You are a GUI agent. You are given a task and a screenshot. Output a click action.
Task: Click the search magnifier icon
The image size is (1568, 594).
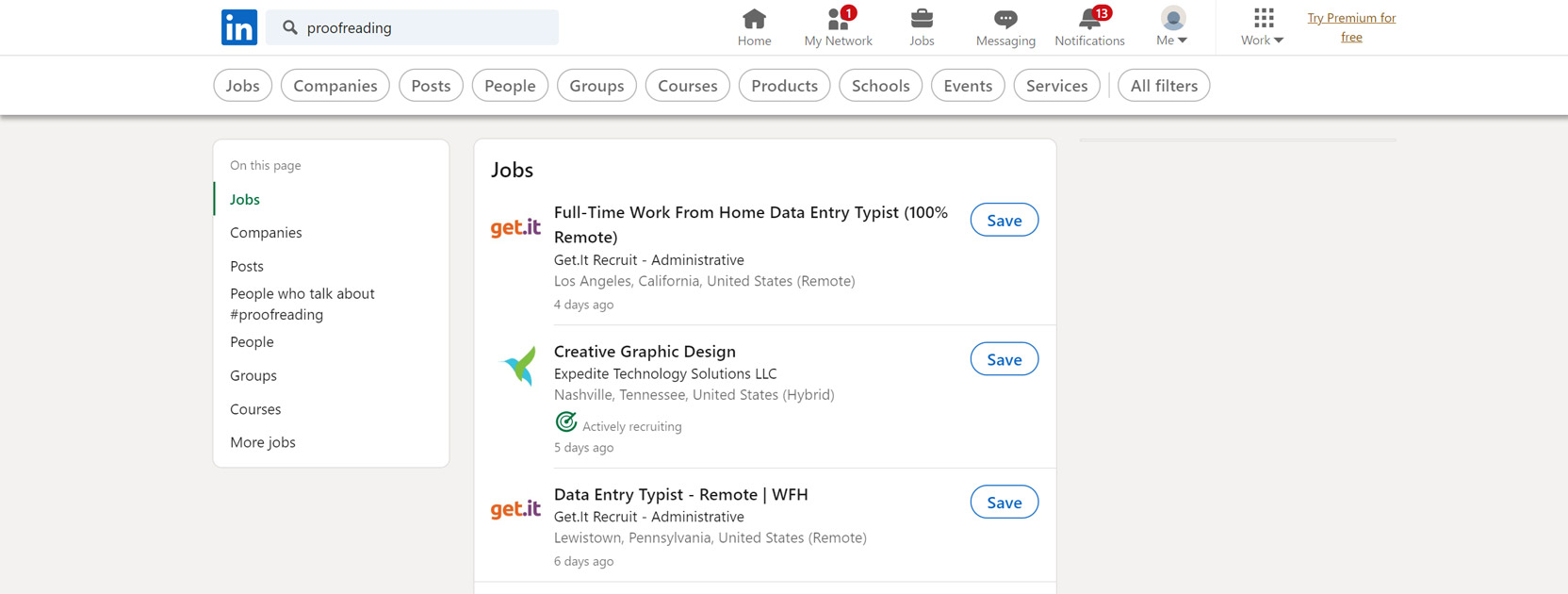click(x=290, y=27)
